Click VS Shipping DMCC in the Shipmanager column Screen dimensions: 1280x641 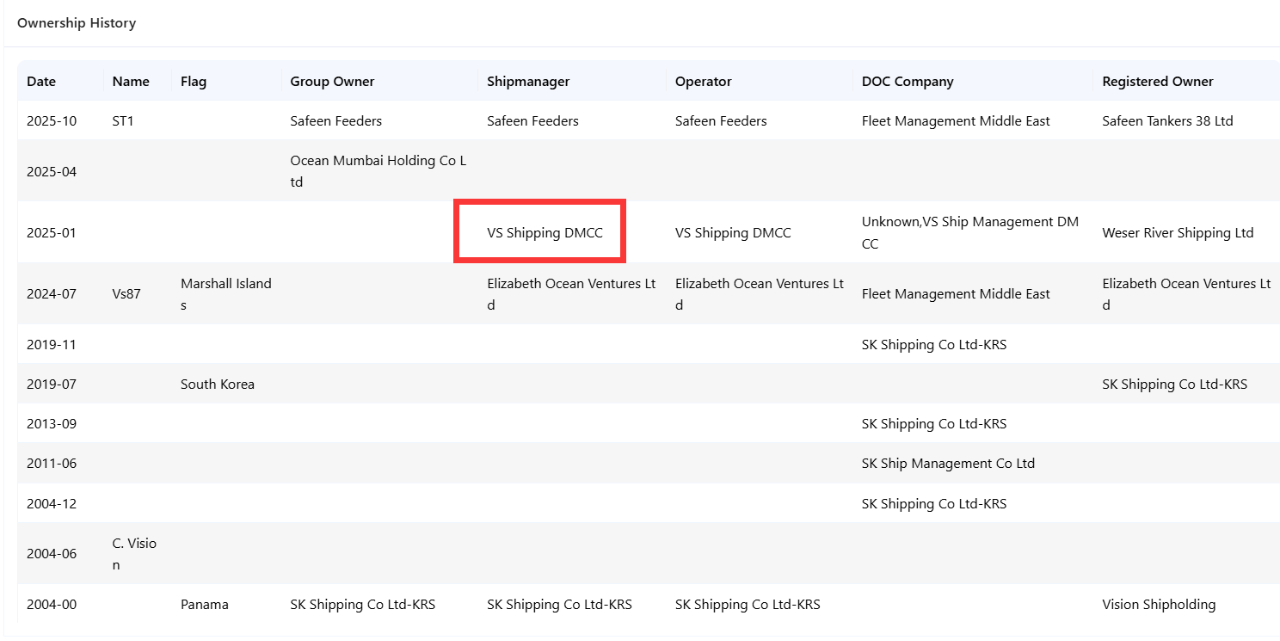click(545, 233)
